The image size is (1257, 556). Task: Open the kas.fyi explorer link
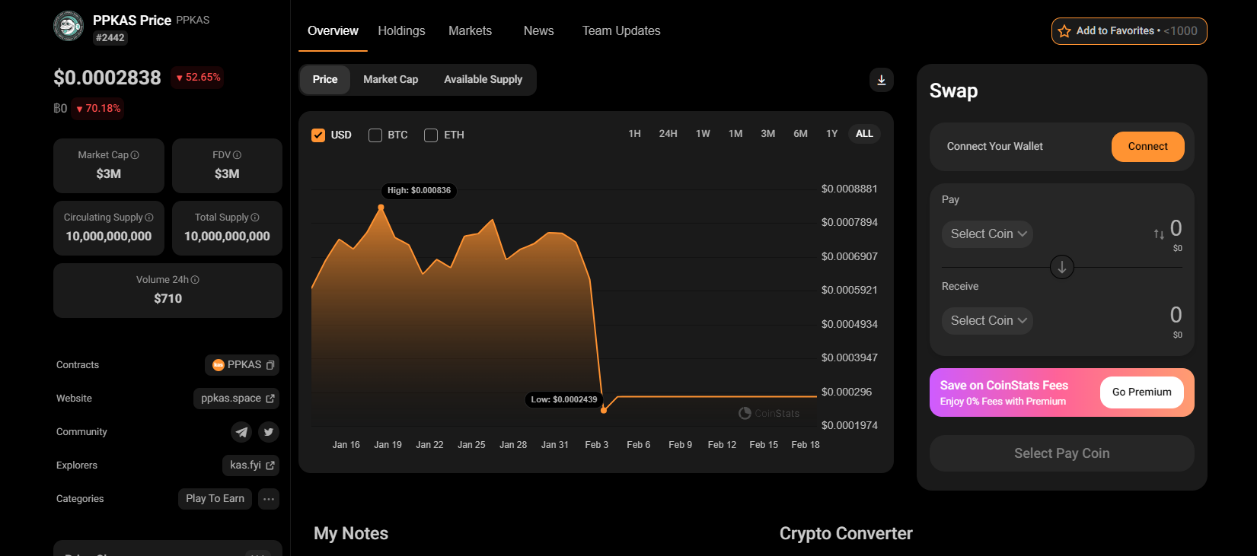251,465
